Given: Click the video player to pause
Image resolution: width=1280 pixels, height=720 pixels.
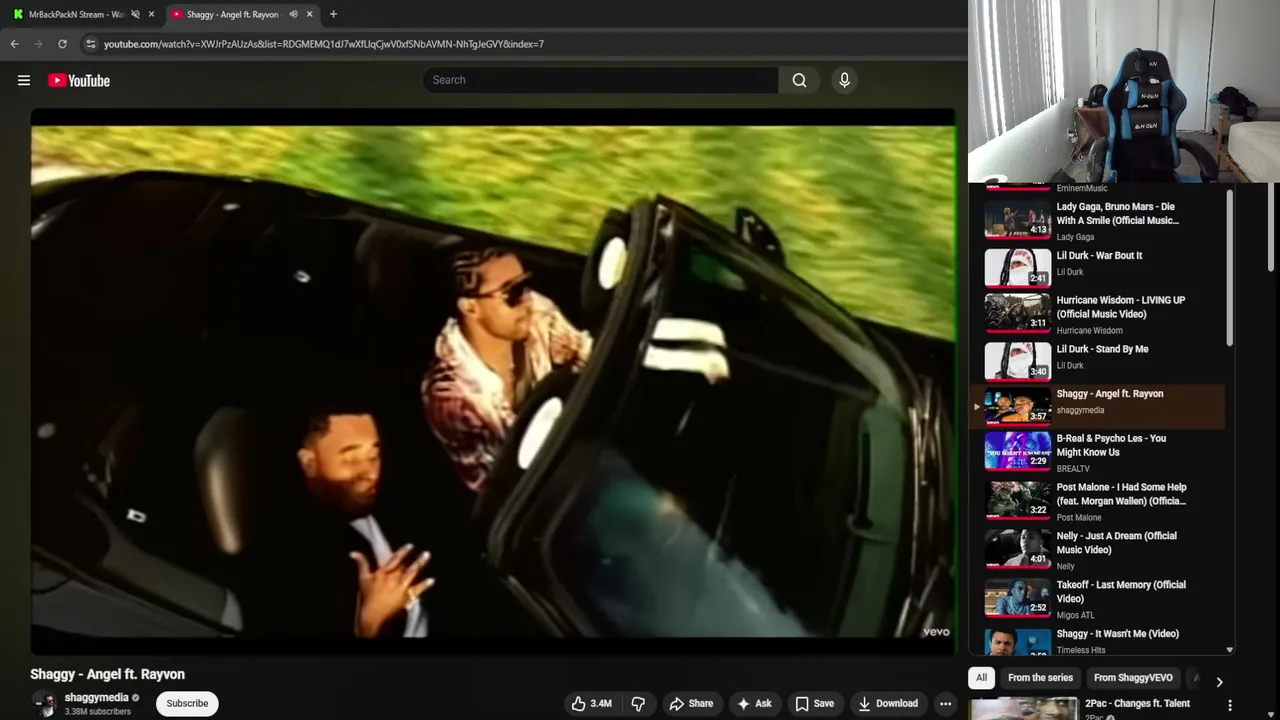Looking at the screenshot, I should tap(493, 380).
